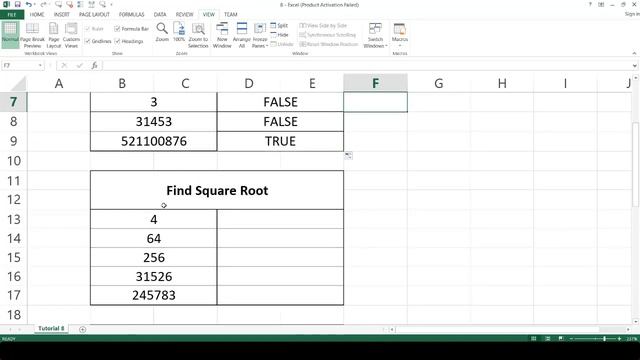Select Normal workbook view
The height and width of the screenshot is (360, 640).
10,34
